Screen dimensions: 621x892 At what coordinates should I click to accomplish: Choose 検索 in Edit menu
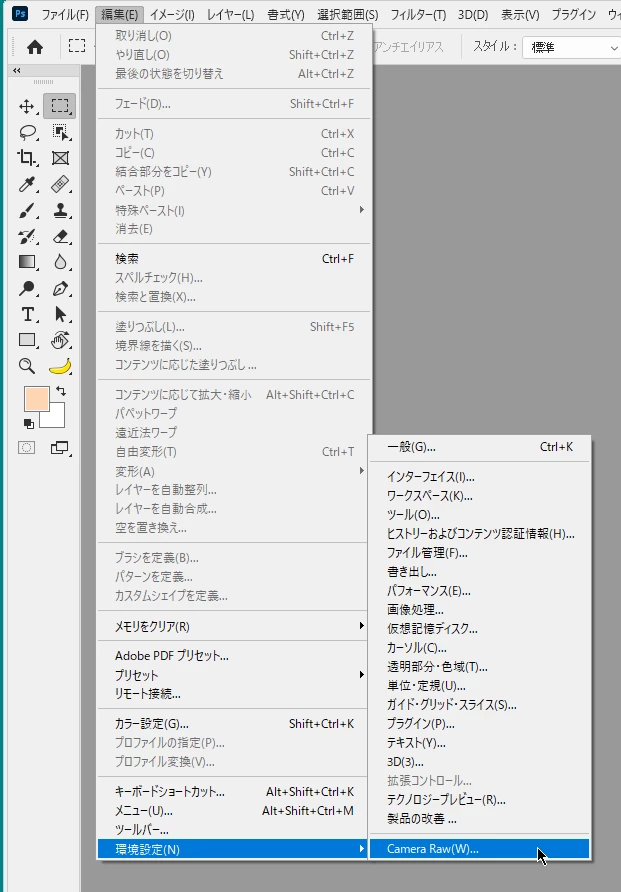tap(234, 259)
